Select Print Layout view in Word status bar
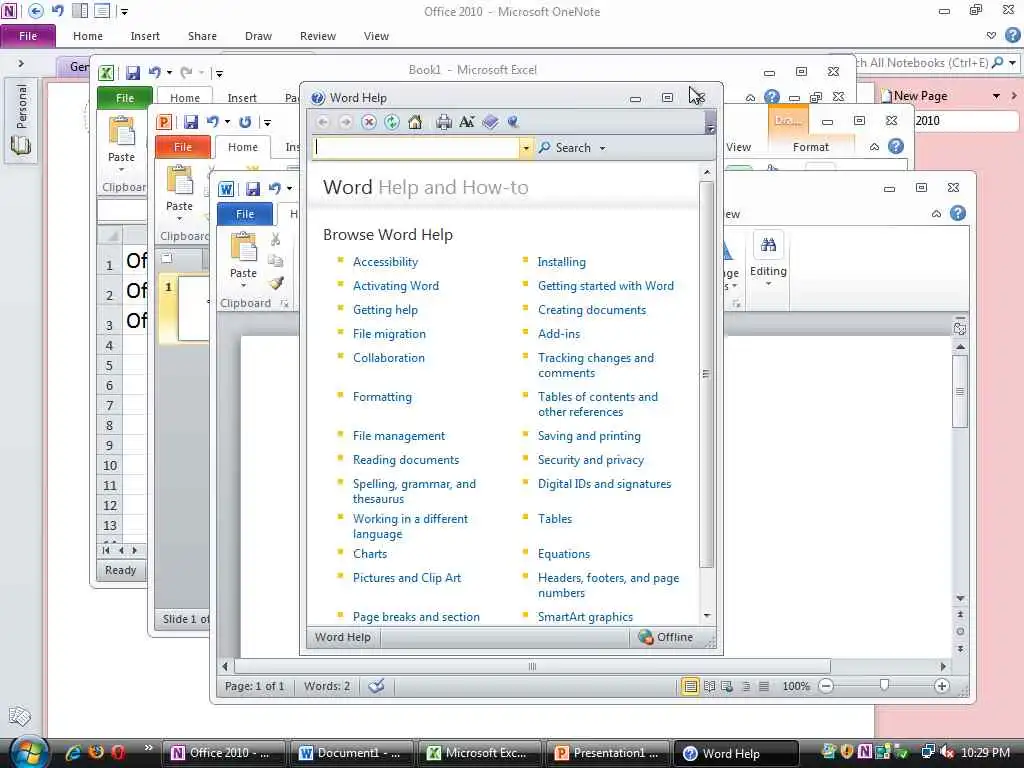Viewport: 1024px width, 768px height. pyautogui.click(x=690, y=686)
